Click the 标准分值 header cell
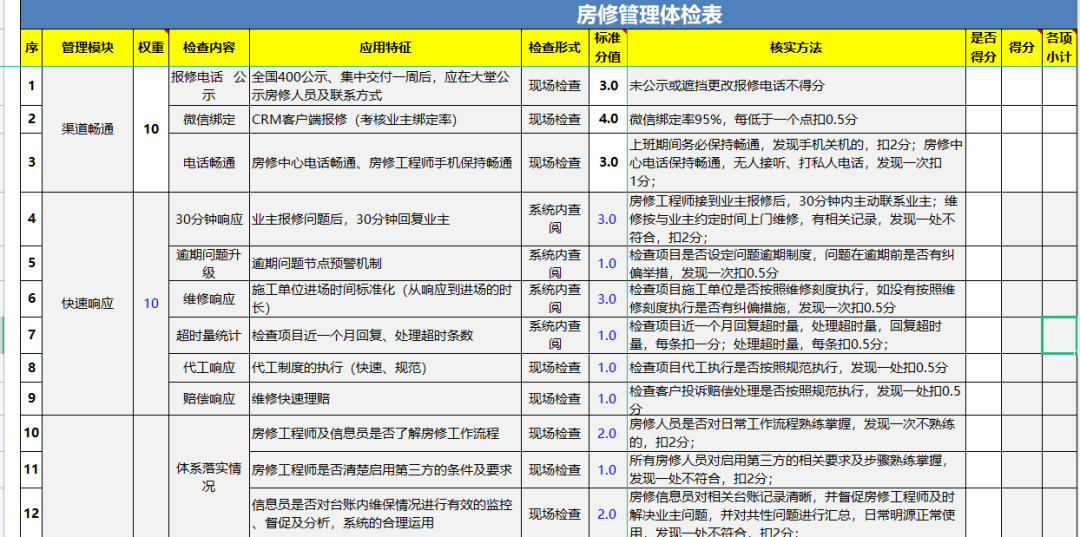This screenshot has height=537, width=1080. (x=608, y=48)
